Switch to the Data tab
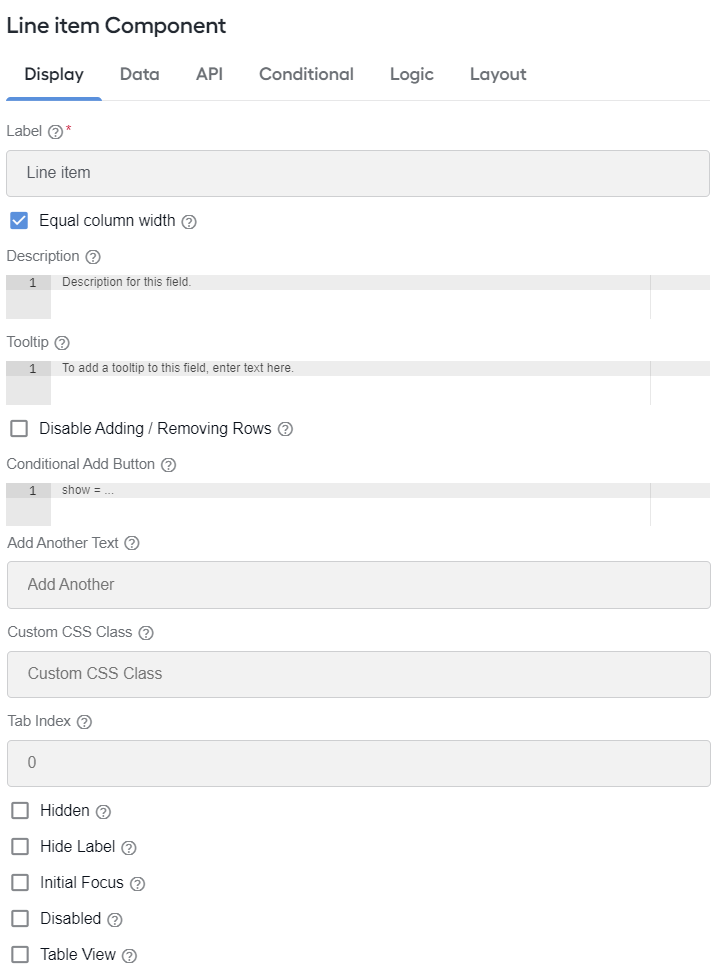The image size is (721, 976). pos(139,74)
